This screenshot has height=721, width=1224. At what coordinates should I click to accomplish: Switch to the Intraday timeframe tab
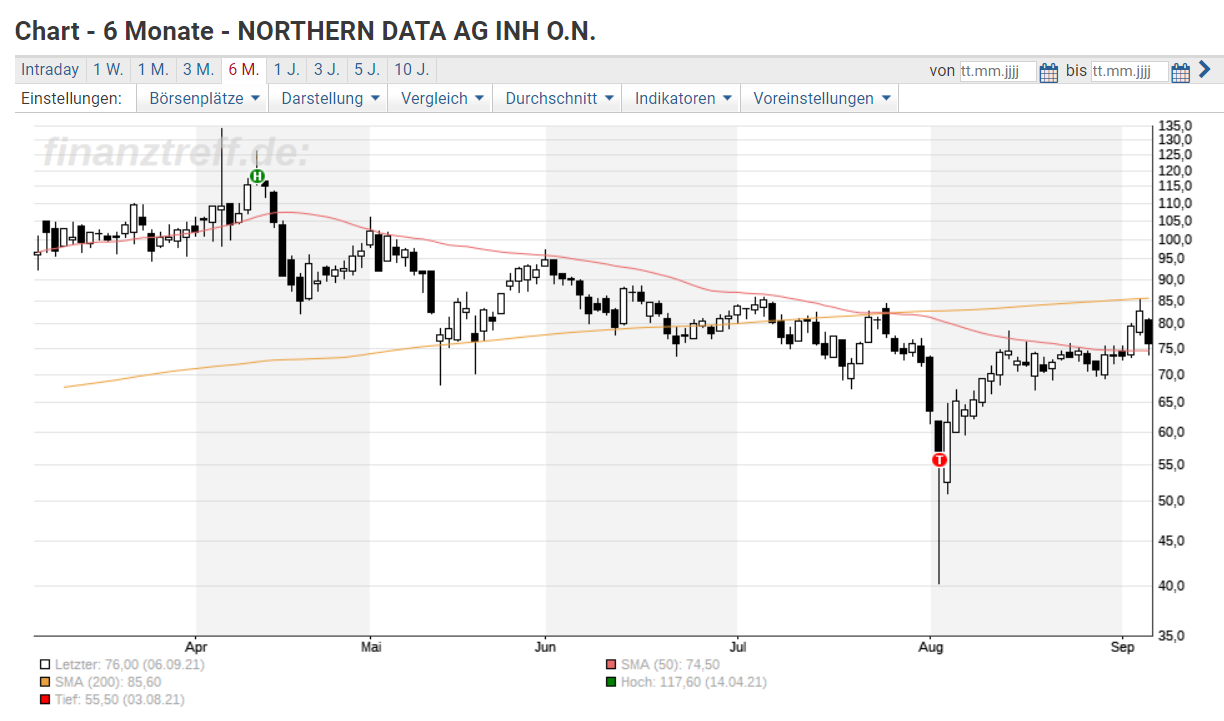[50, 70]
